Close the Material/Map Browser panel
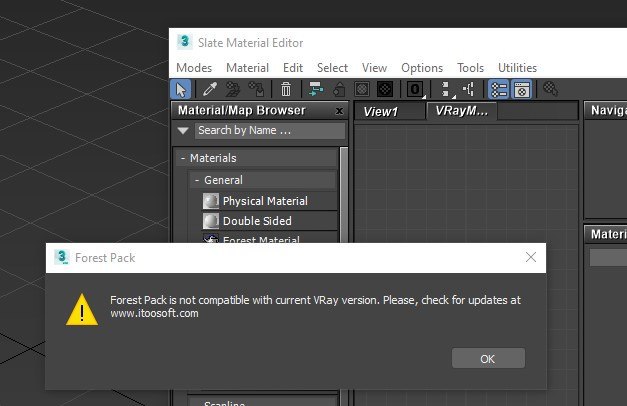Viewport: 627px width, 406px height. pos(339,111)
